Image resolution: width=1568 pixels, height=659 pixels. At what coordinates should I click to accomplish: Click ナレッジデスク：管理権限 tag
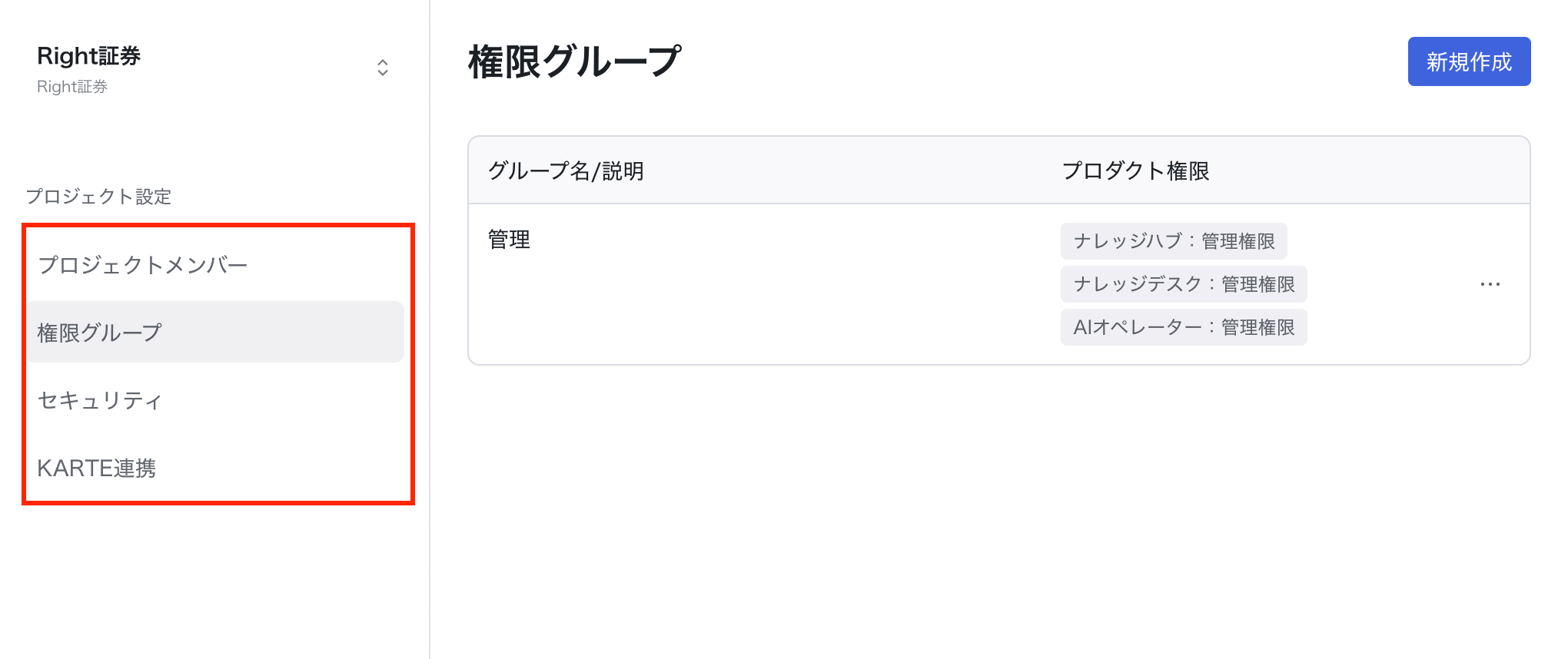[x=1184, y=284]
